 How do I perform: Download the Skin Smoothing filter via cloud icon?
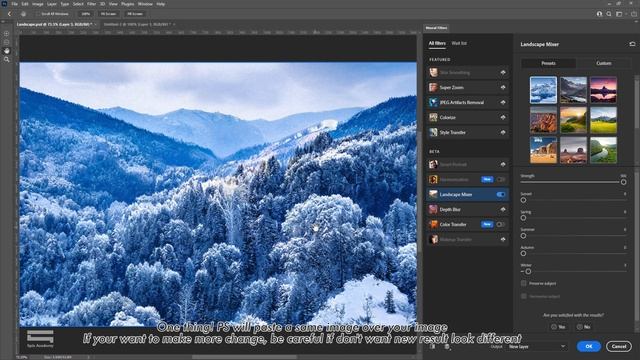[503, 73]
